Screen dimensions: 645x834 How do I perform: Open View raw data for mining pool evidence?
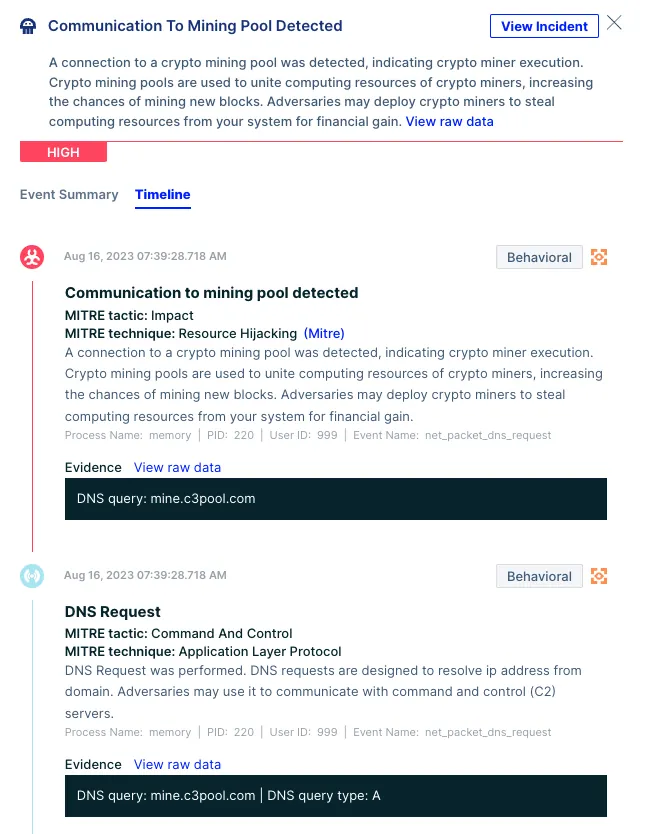click(x=177, y=468)
